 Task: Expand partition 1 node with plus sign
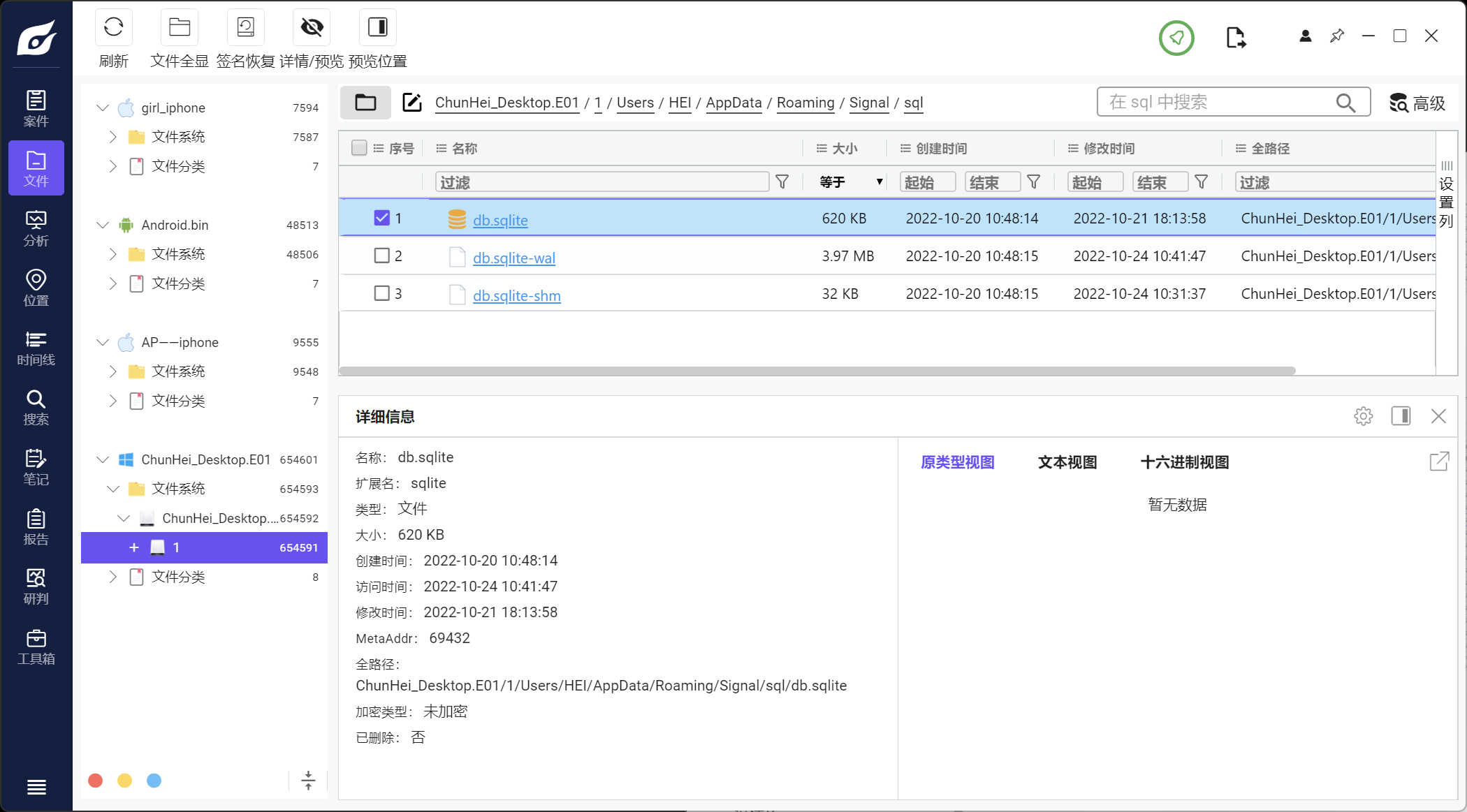[x=134, y=547]
